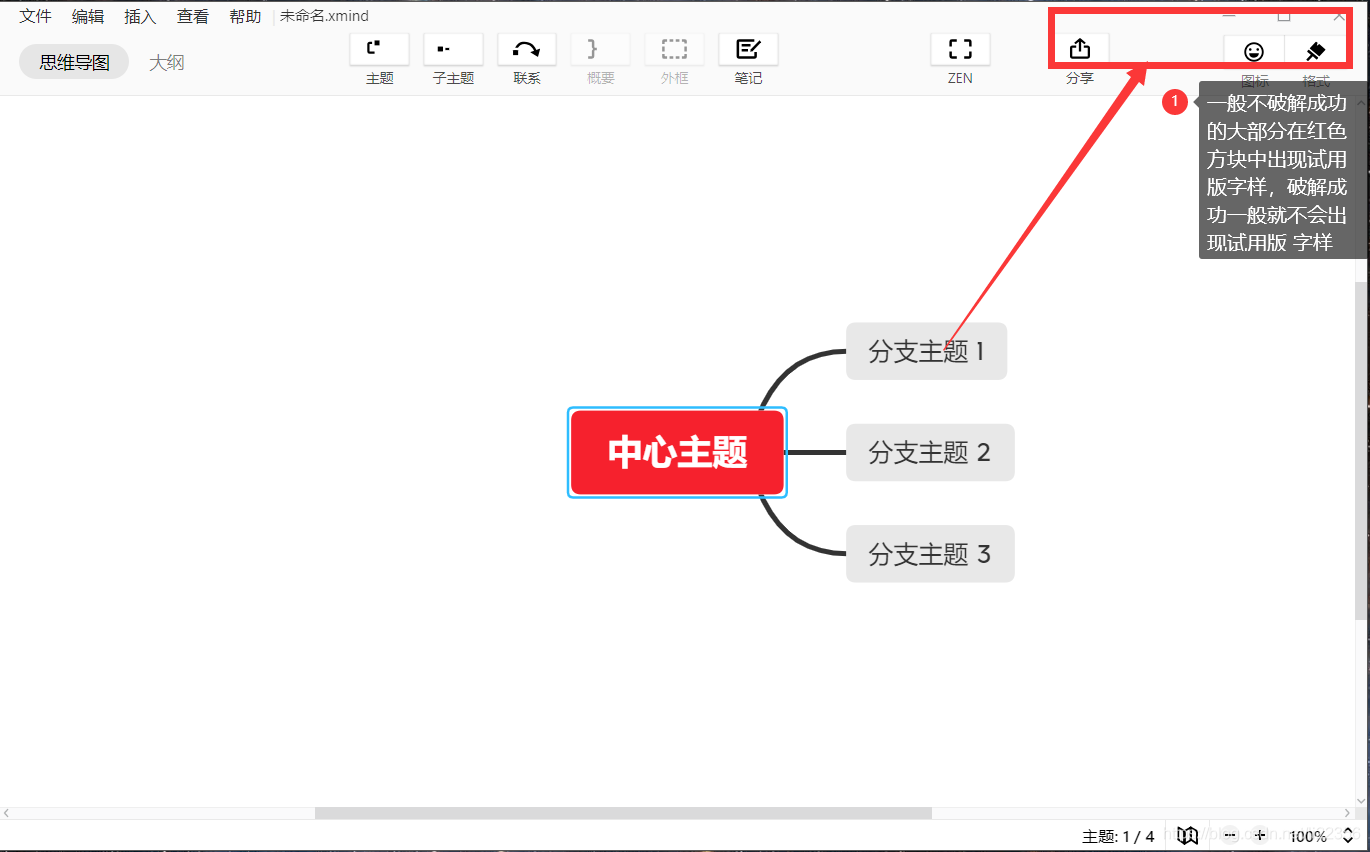Open the 插入 insert menu

point(139,15)
